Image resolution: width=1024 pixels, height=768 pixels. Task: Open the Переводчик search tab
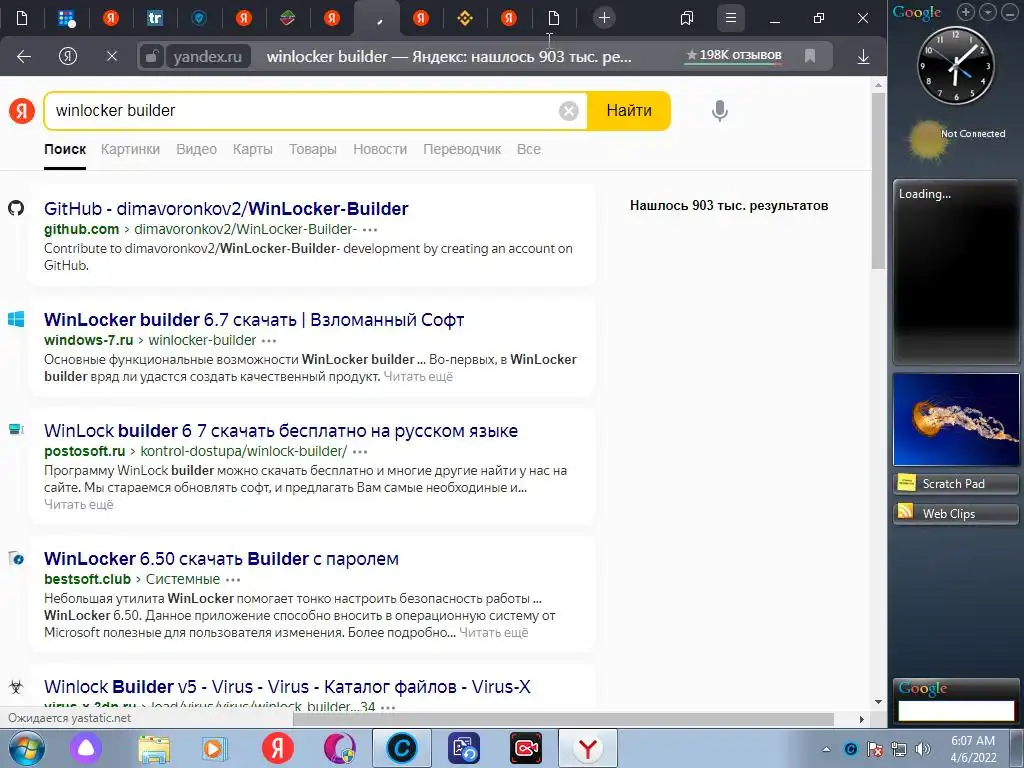coord(462,149)
